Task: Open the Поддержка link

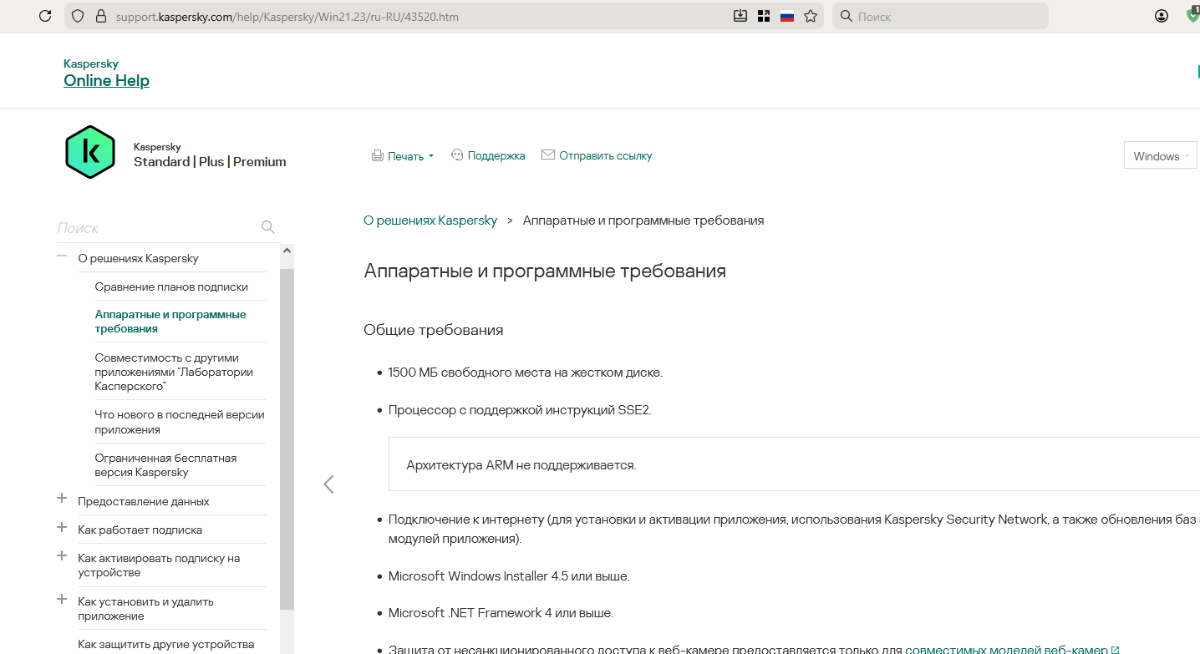Action: click(496, 156)
